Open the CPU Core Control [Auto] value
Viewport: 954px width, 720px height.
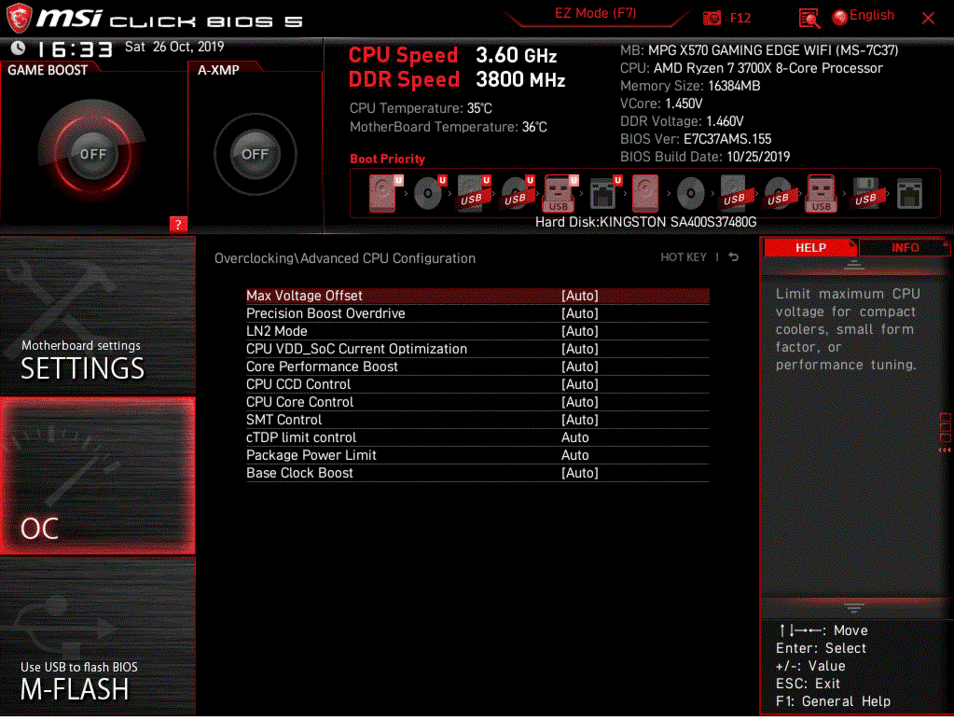(x=580, y=402)
